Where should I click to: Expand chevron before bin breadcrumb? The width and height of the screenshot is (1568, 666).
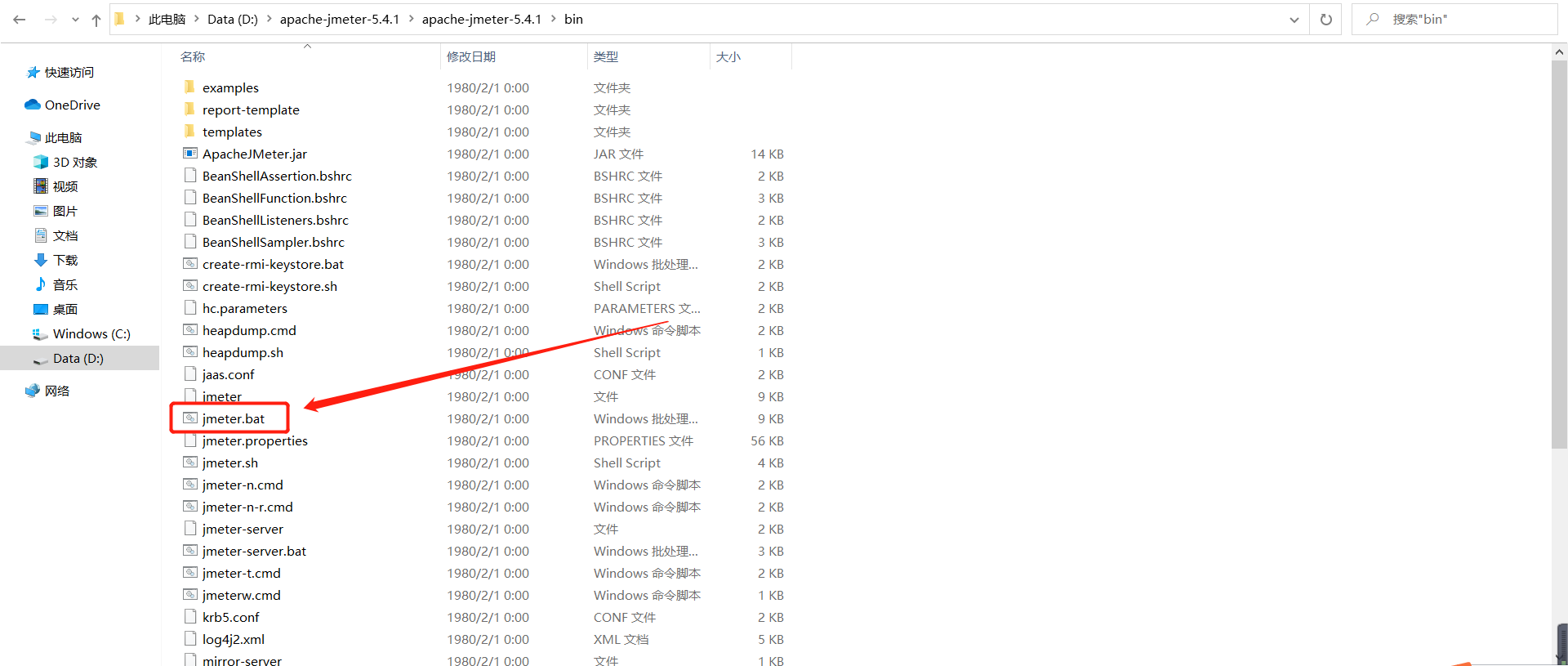(x=553, y=19)
